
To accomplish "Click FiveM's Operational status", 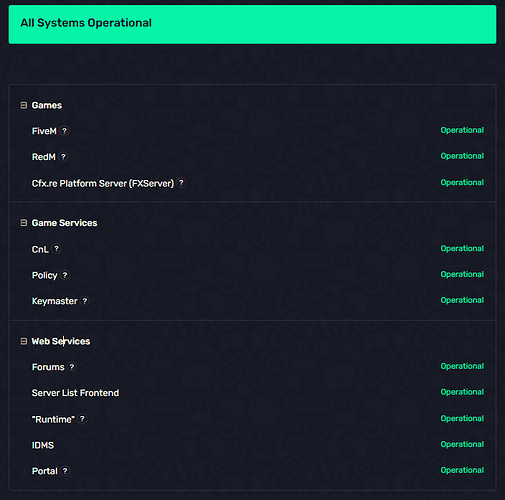I will [462, 130].
